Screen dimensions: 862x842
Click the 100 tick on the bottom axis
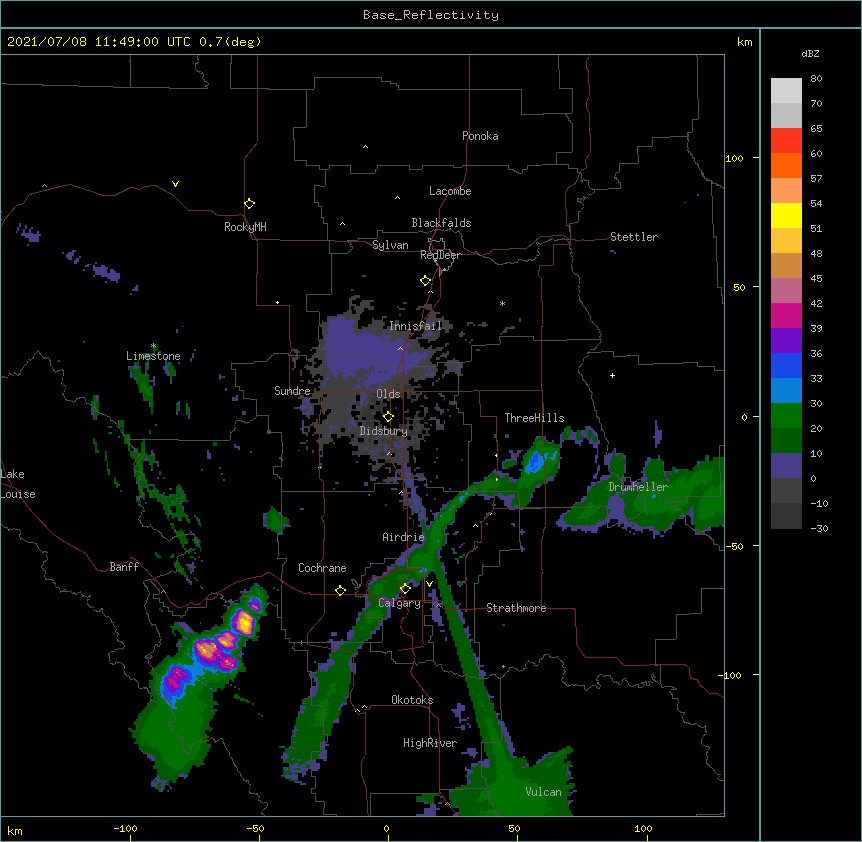643,828
